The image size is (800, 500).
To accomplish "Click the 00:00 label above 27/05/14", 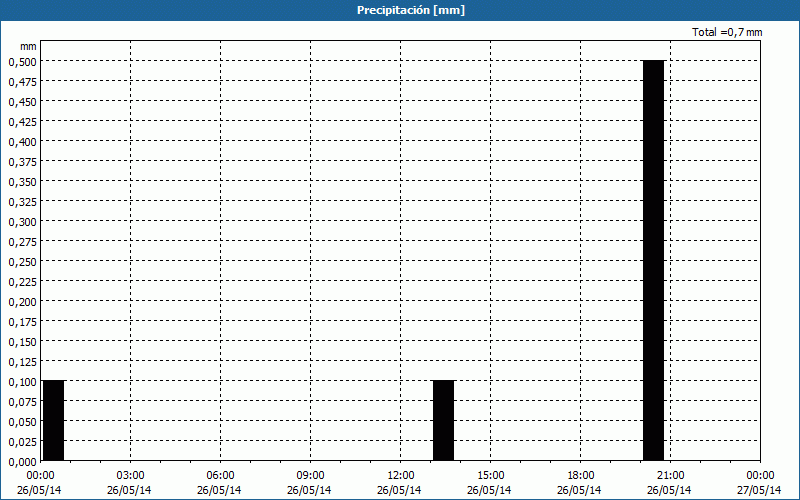I will [760, 476].
